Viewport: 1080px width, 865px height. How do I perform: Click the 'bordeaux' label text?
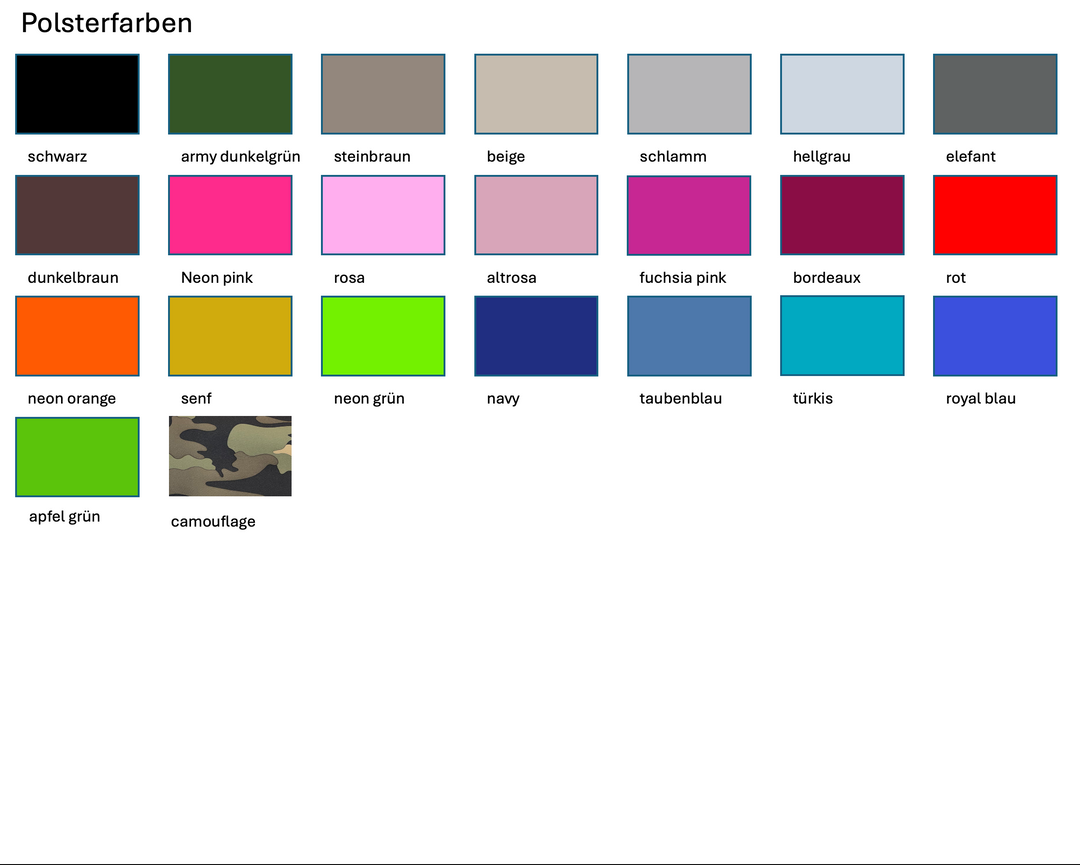point(827,278)
